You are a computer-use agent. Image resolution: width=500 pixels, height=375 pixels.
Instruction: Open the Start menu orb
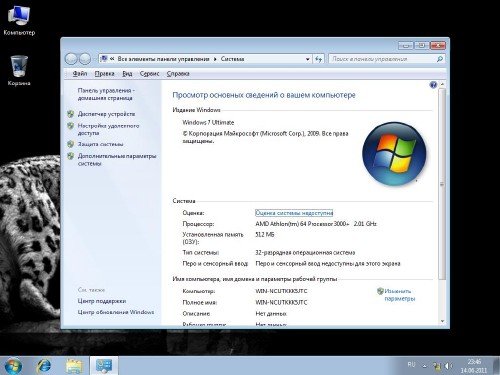coord(13,366)
